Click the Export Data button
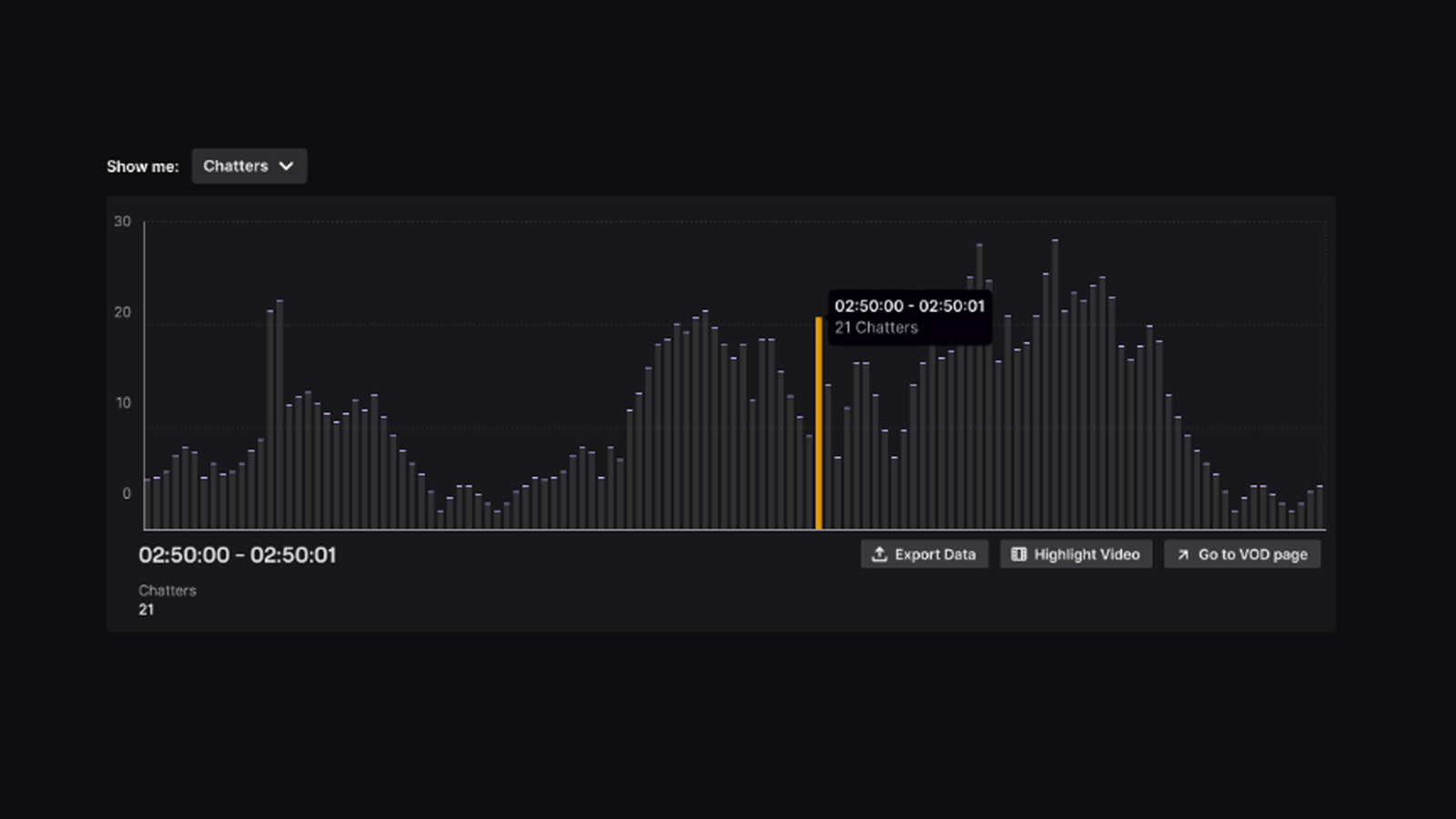 pyautogui.click(x=924, y=554)
